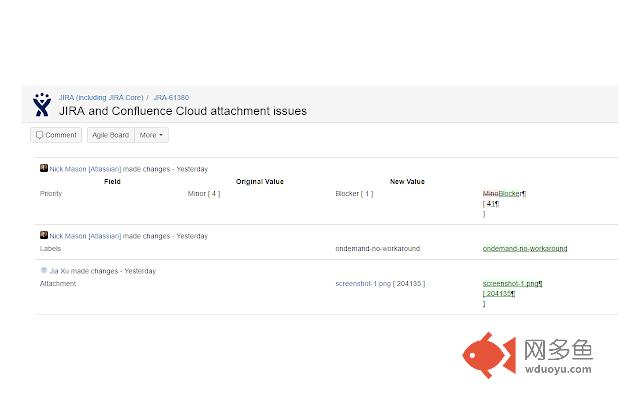640x400 pixels.
Task: Click Jia Xu's avatar icon
Action: point(44,270)
